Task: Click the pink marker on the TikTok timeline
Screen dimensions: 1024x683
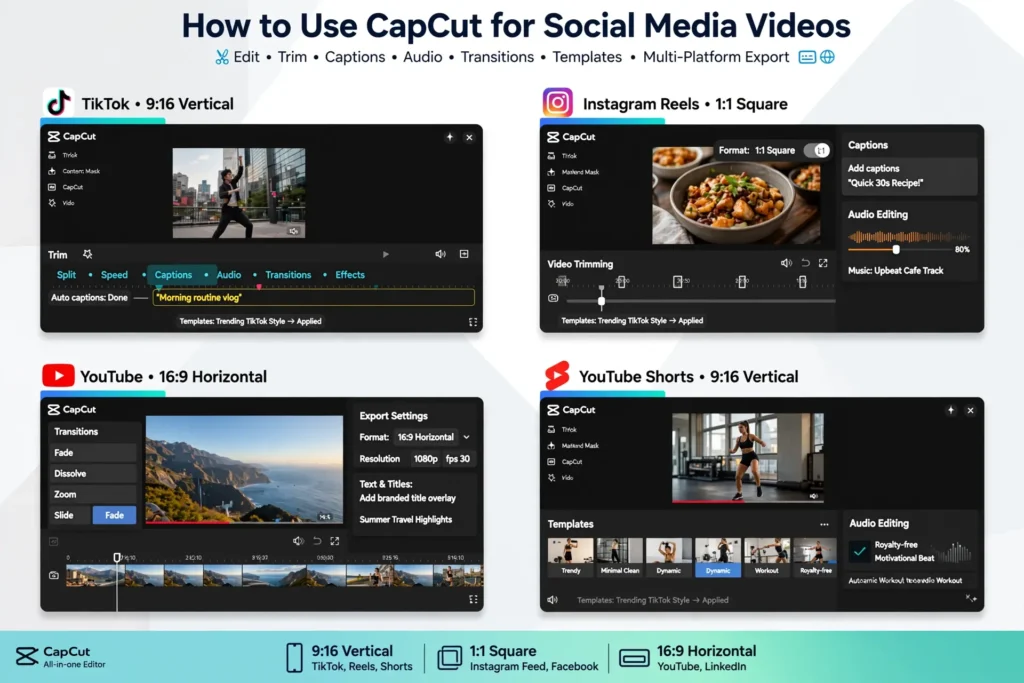Action: [x=259, y=286]
